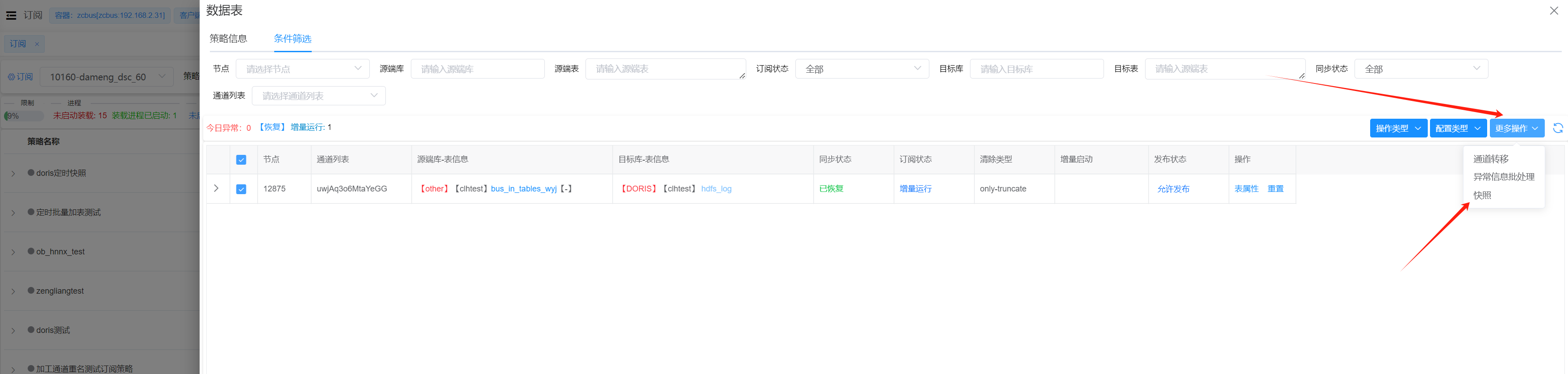The height and width of the screenshot is (374, 1568).
Task: Click the refresh icon beside 更多操作
Action: 1558,128
